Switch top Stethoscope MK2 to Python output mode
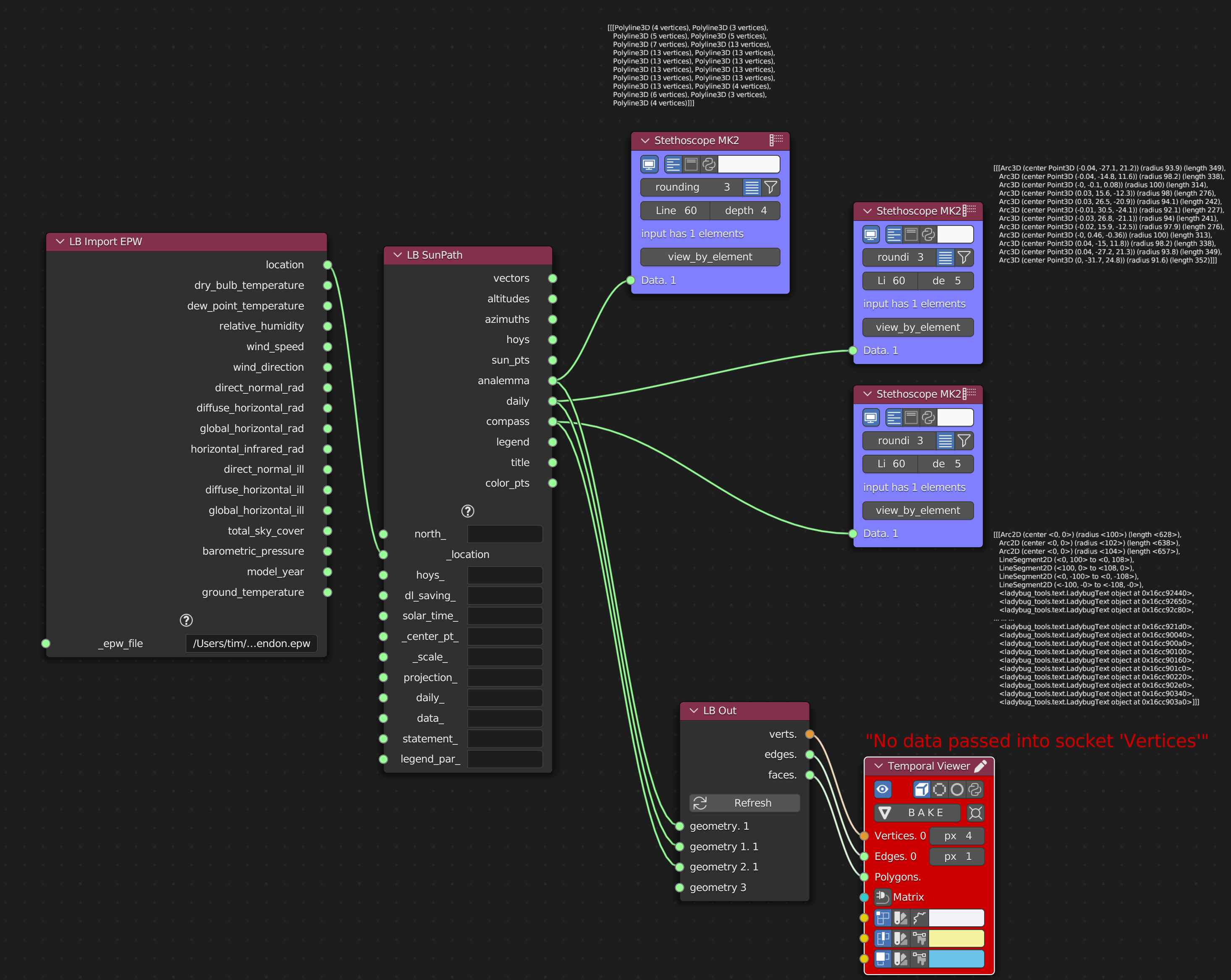The height and width of the screenshot is (980, 1231). [709, 165]
